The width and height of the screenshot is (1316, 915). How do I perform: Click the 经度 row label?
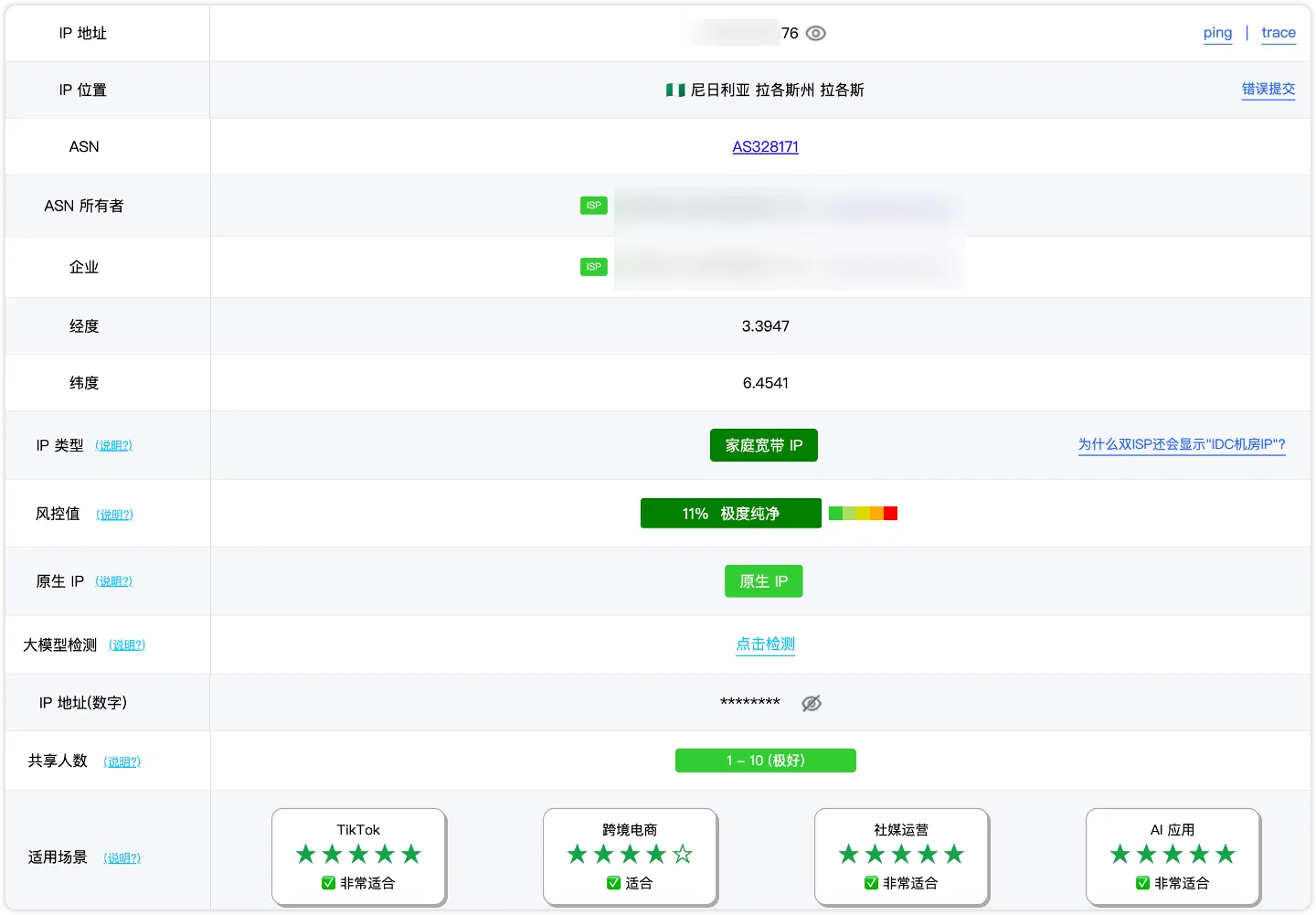click(x=84, y=326)
